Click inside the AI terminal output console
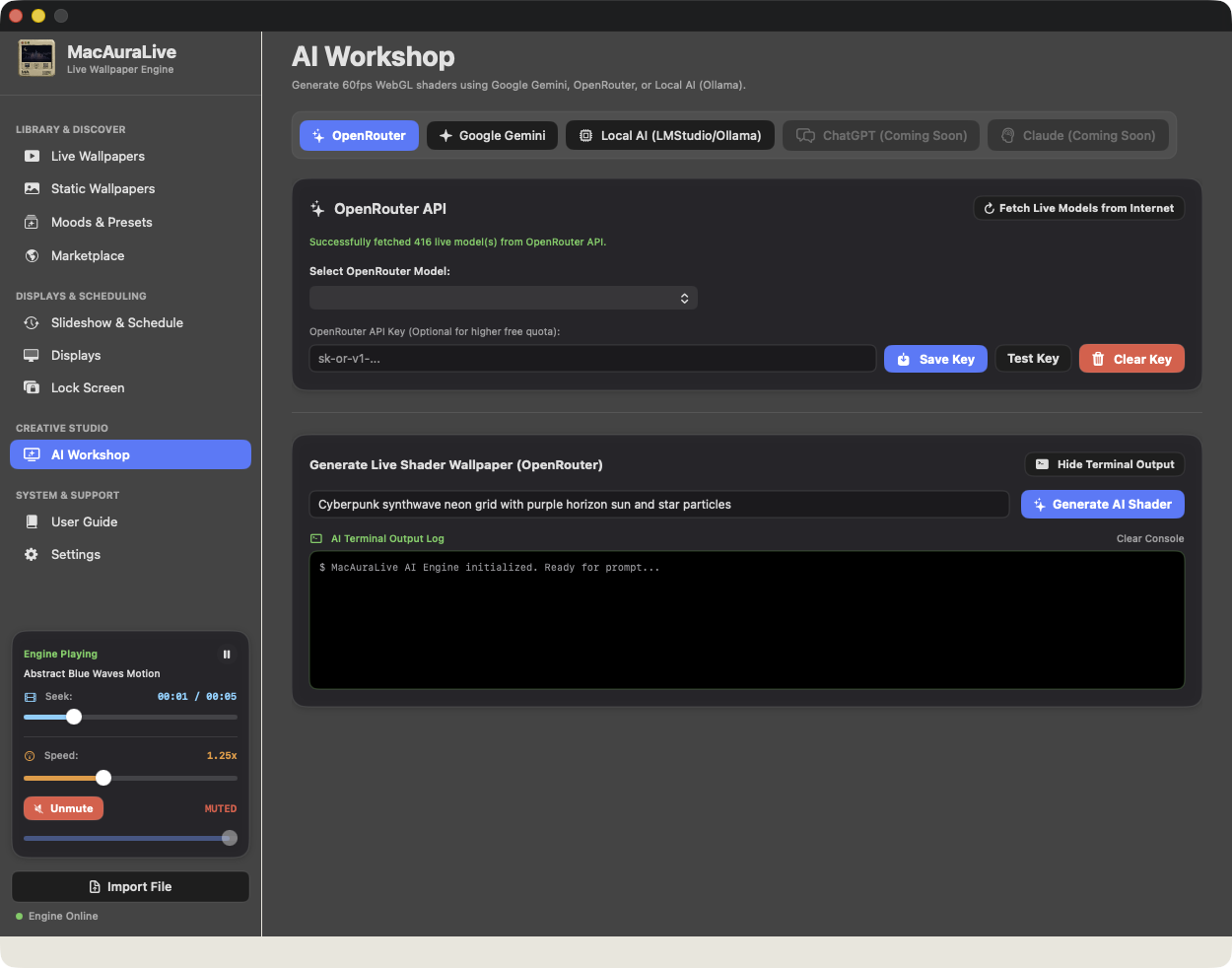1232x968 pixels. point(747,620)
